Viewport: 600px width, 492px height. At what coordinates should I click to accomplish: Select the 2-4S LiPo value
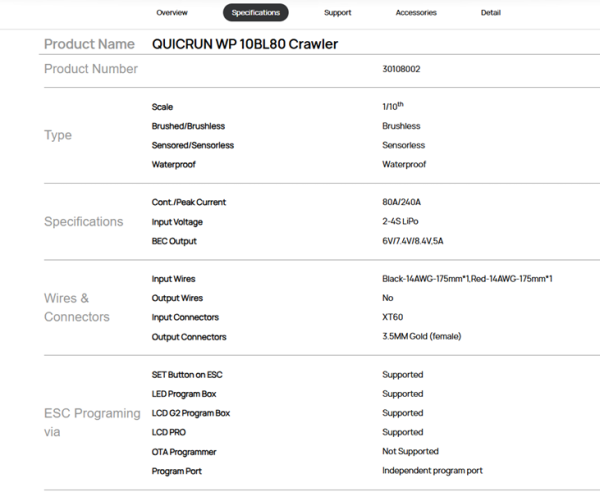[400, 222]
